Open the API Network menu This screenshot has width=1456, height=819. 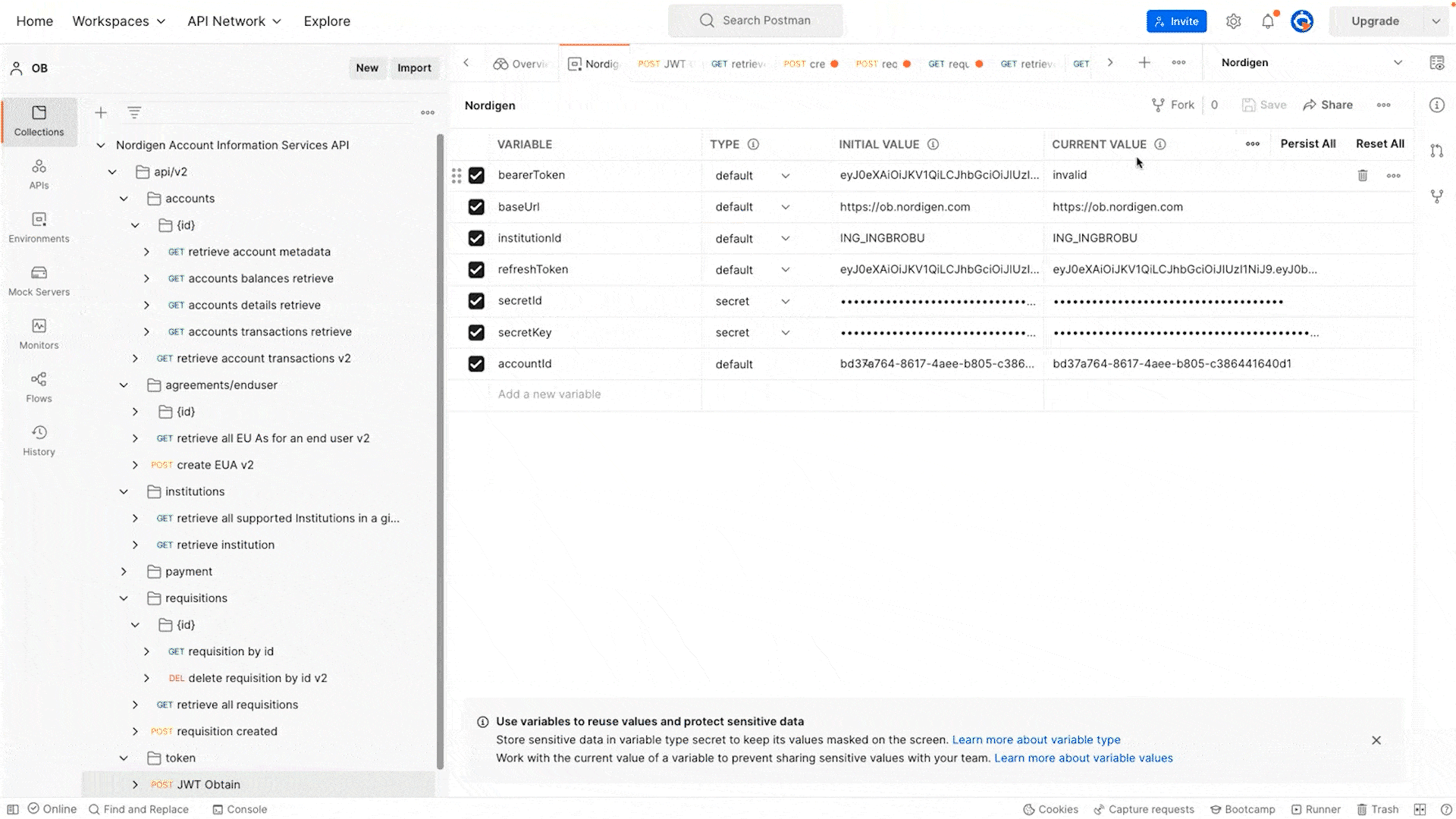[x=234, y=21]
